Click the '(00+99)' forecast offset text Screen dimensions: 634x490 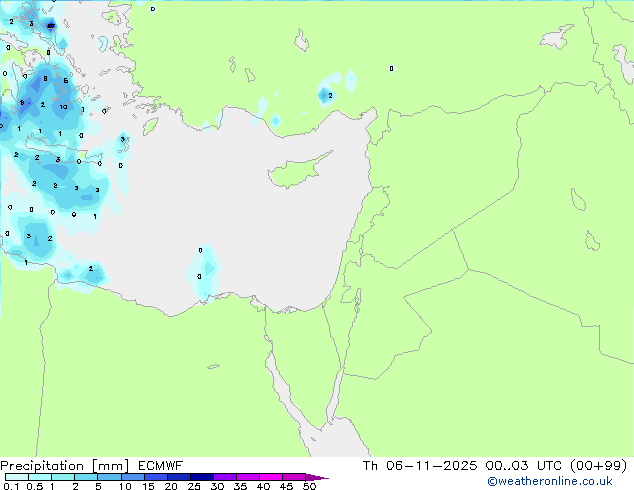point(598,466)
